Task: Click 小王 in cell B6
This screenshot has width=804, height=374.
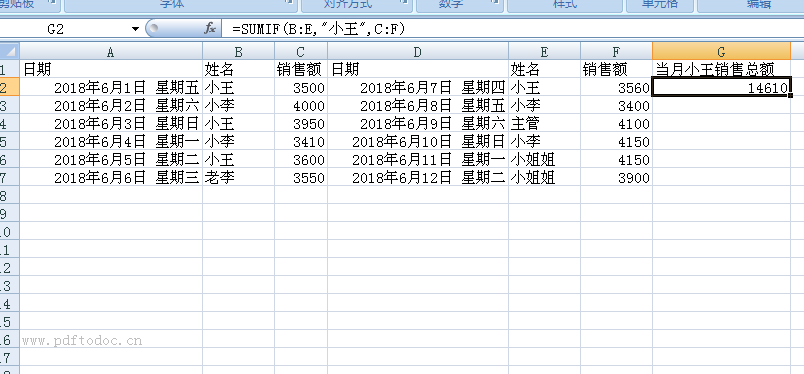Action: 238,160
